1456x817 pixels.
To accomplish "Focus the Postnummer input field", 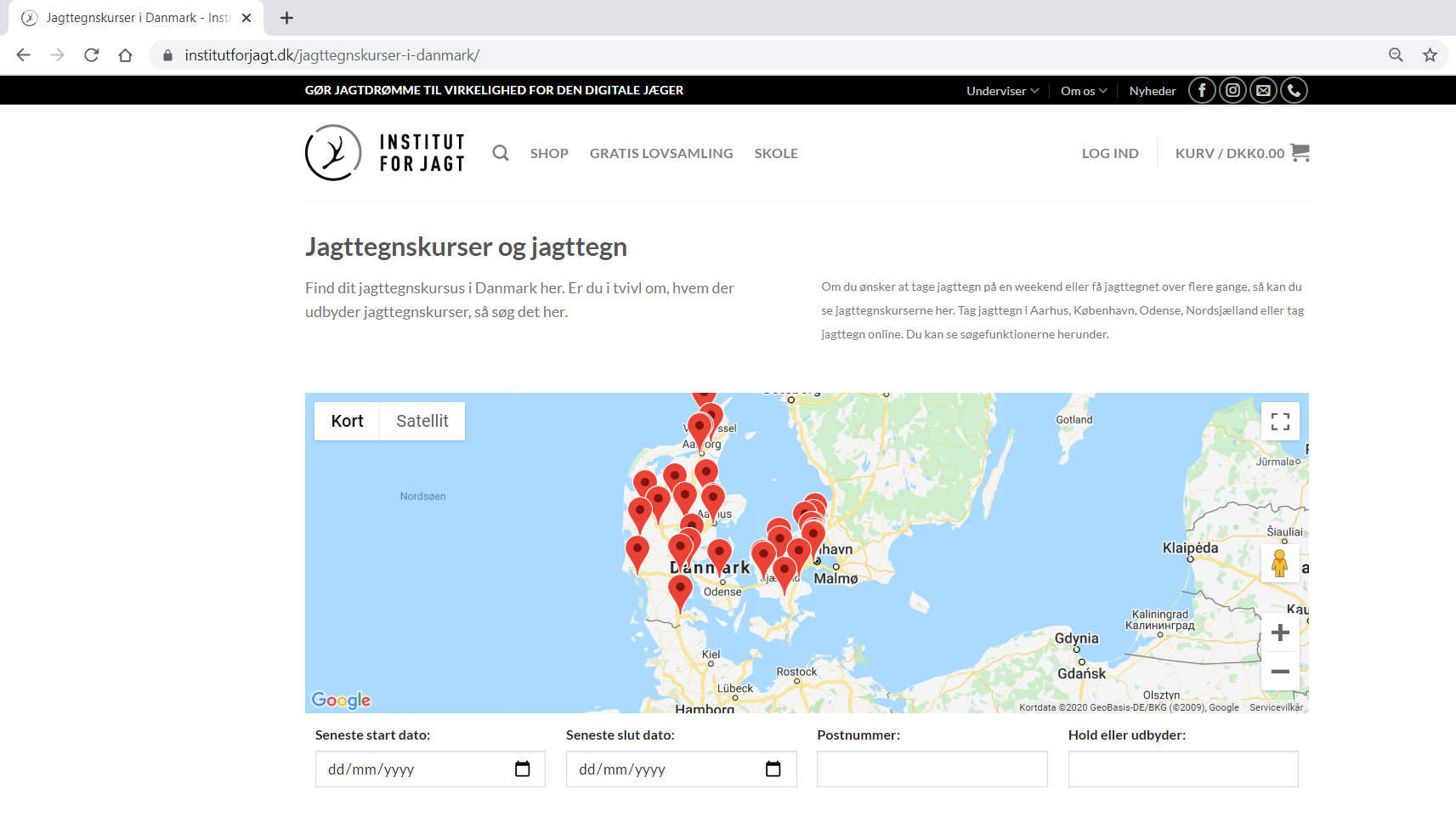I will pyautogui.click(x=932, y=769).
